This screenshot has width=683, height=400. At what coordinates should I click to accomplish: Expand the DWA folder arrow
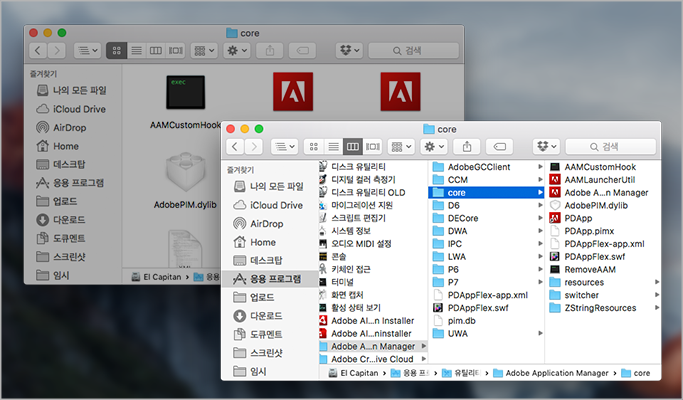coord(540,231)
